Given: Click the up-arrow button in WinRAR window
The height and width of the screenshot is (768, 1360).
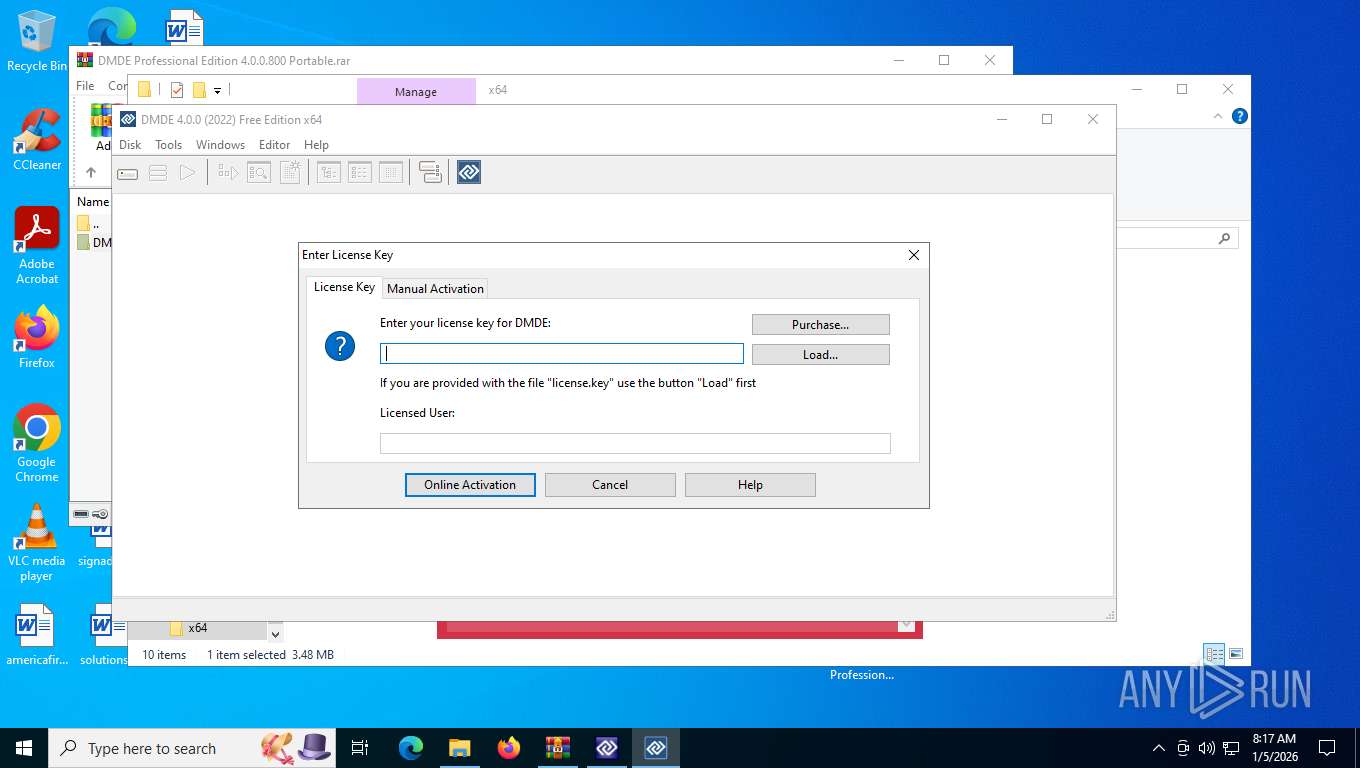Looking at the screenshot, I should coord(90,172).
